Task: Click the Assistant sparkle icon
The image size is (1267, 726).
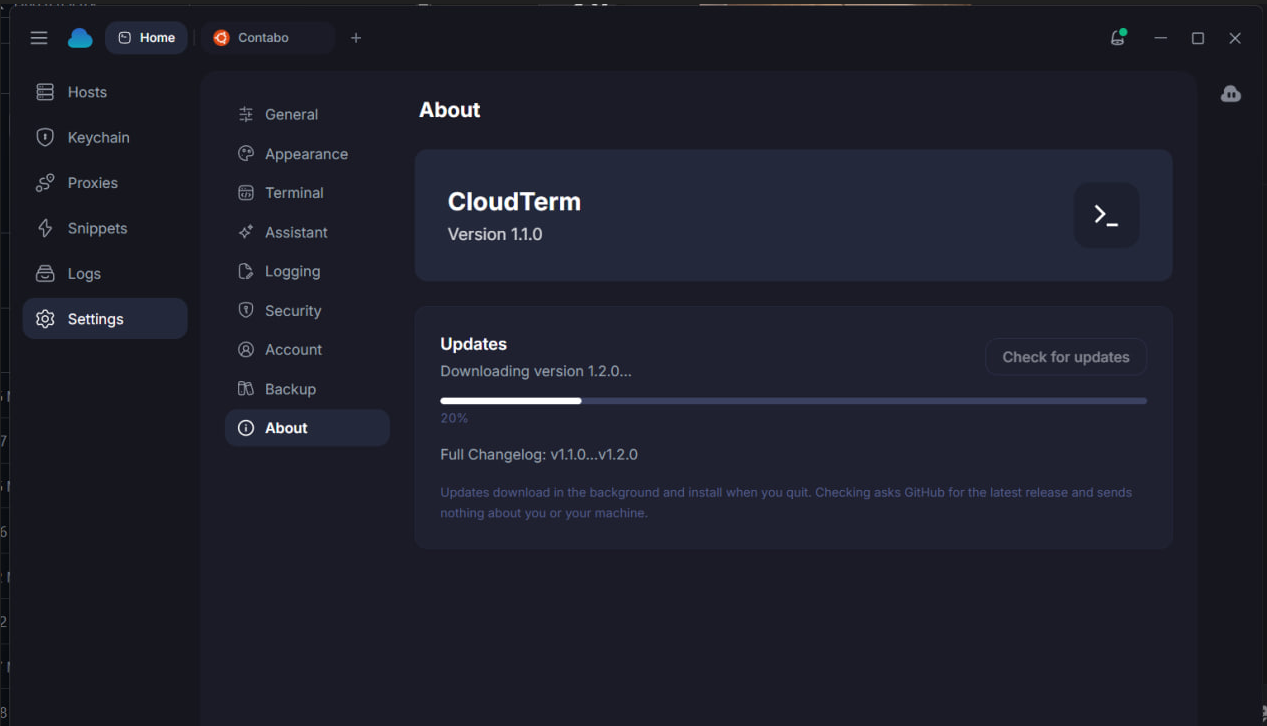Action: [x=246, y=232]
